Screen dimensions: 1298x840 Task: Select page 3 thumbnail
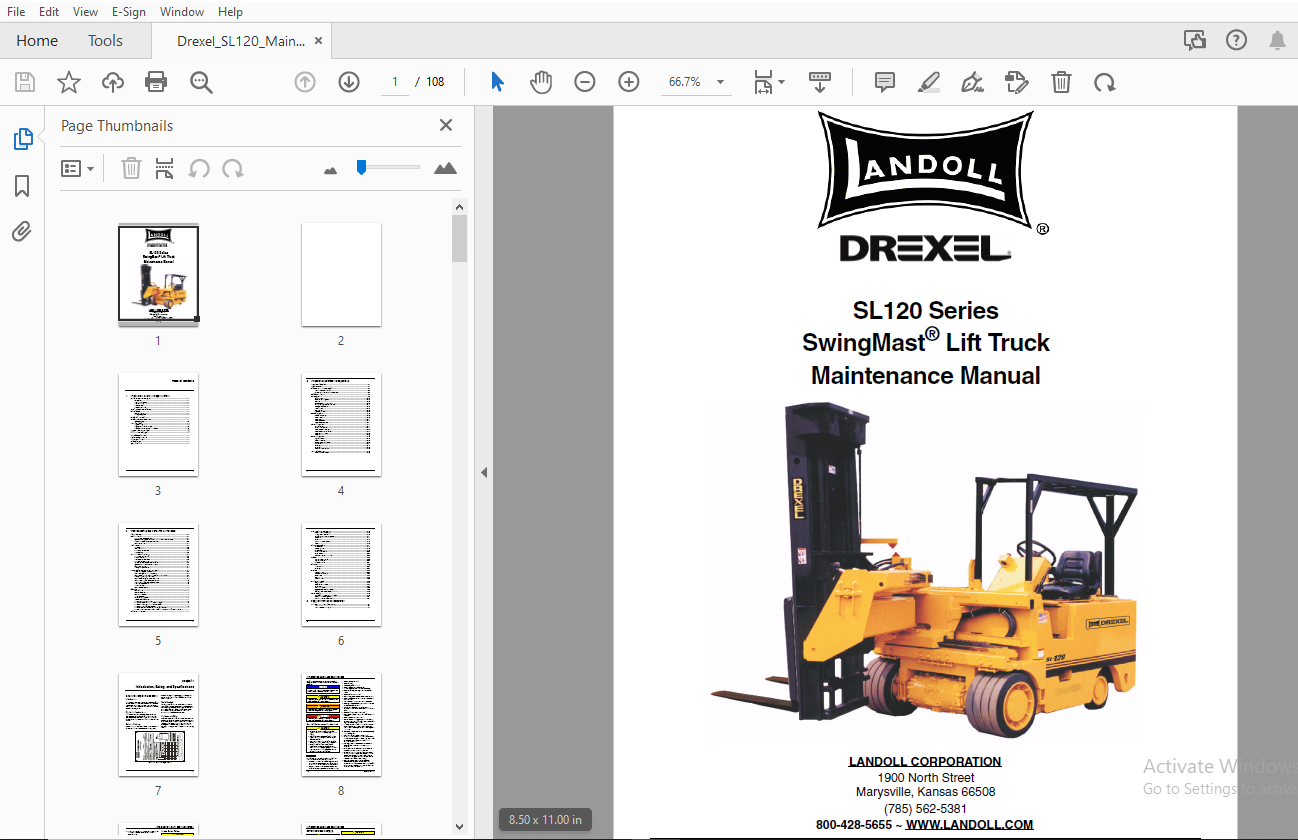coord(158,425)
